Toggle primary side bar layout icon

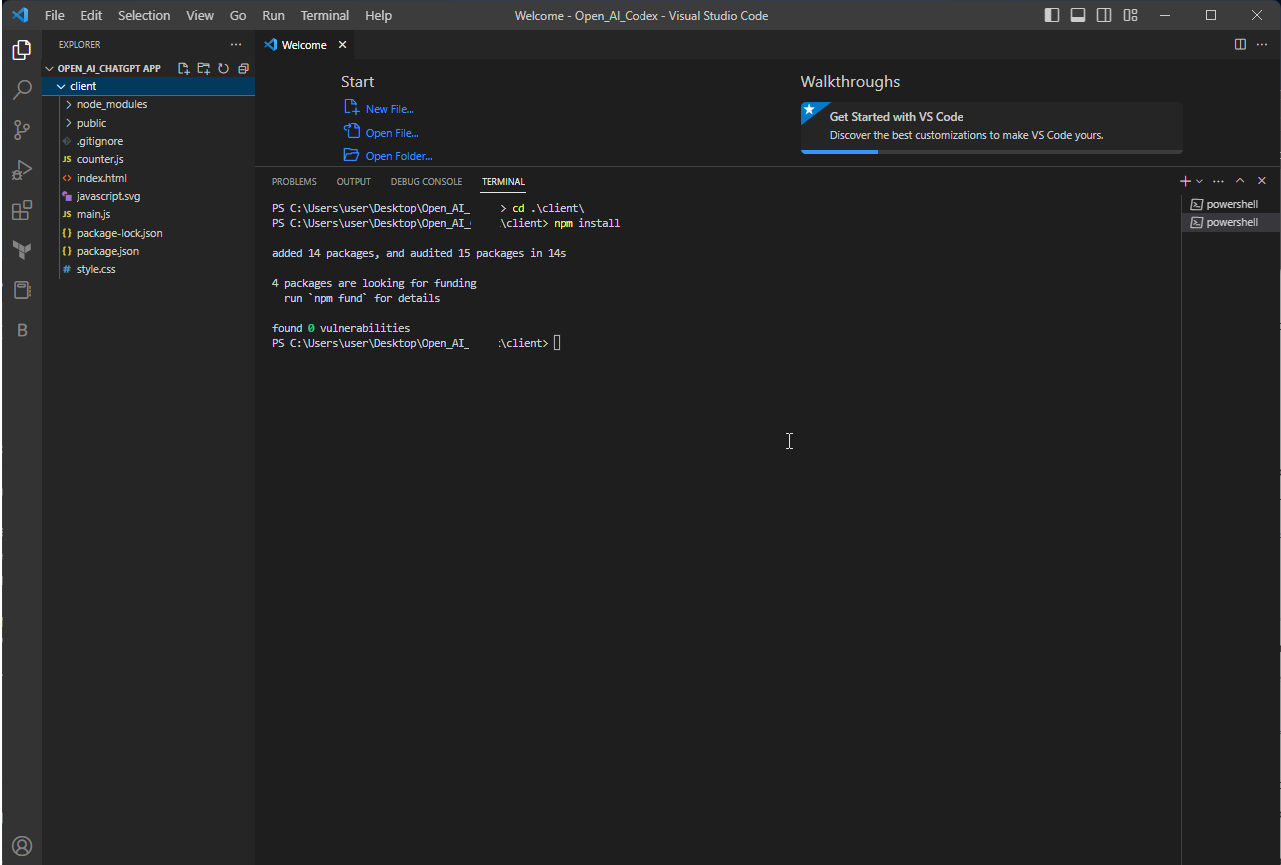tap(1052, 15)
